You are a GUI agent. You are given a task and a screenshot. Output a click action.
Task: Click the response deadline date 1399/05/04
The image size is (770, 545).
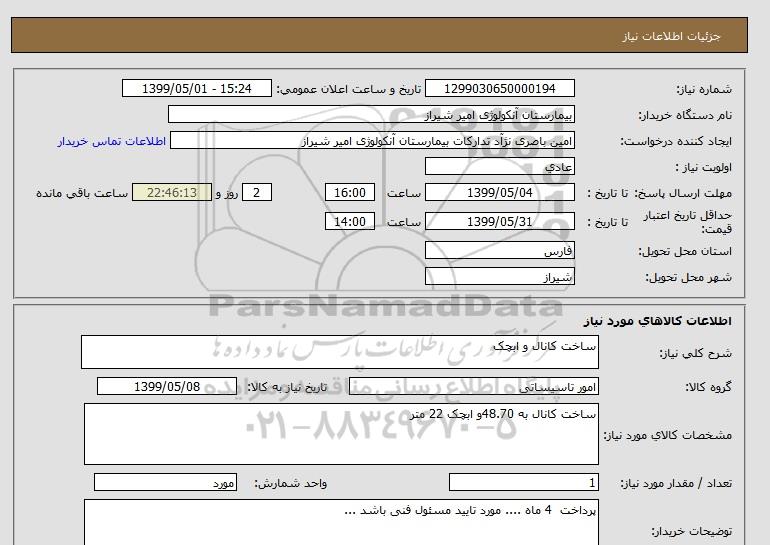pyautogui.click(x=499, y=192)
